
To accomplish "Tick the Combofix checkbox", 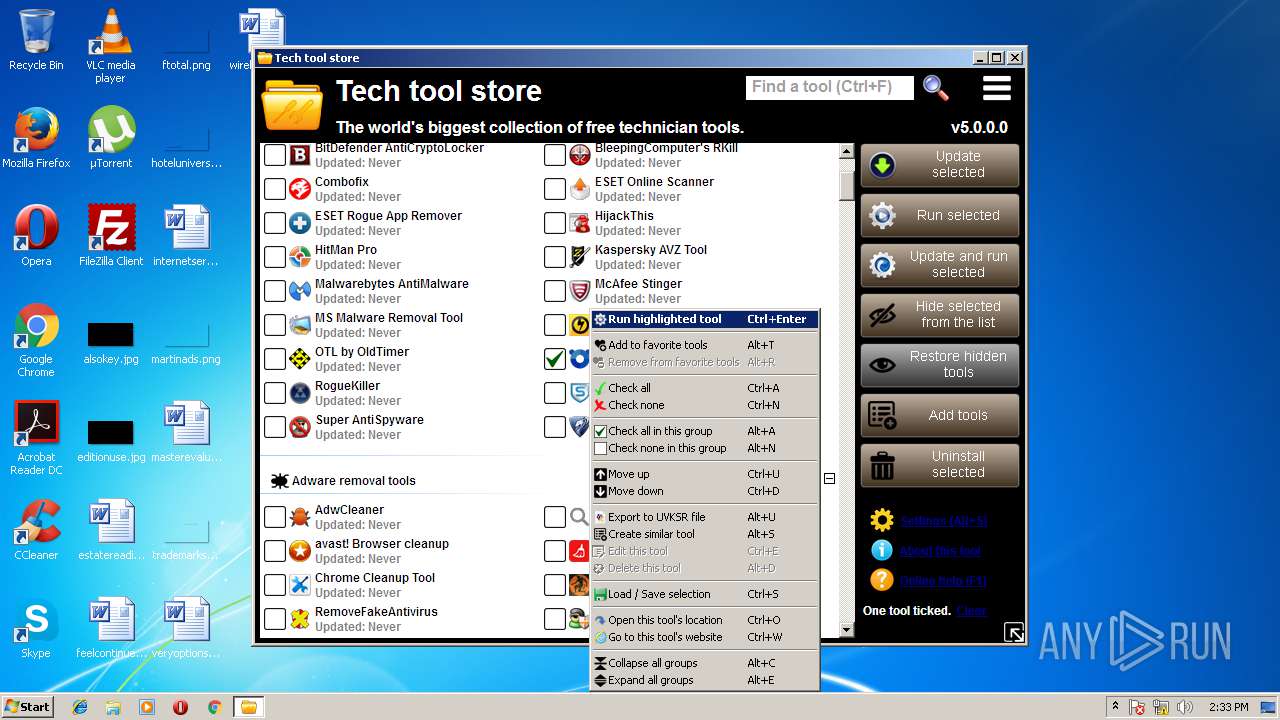I will coord(275,189).
